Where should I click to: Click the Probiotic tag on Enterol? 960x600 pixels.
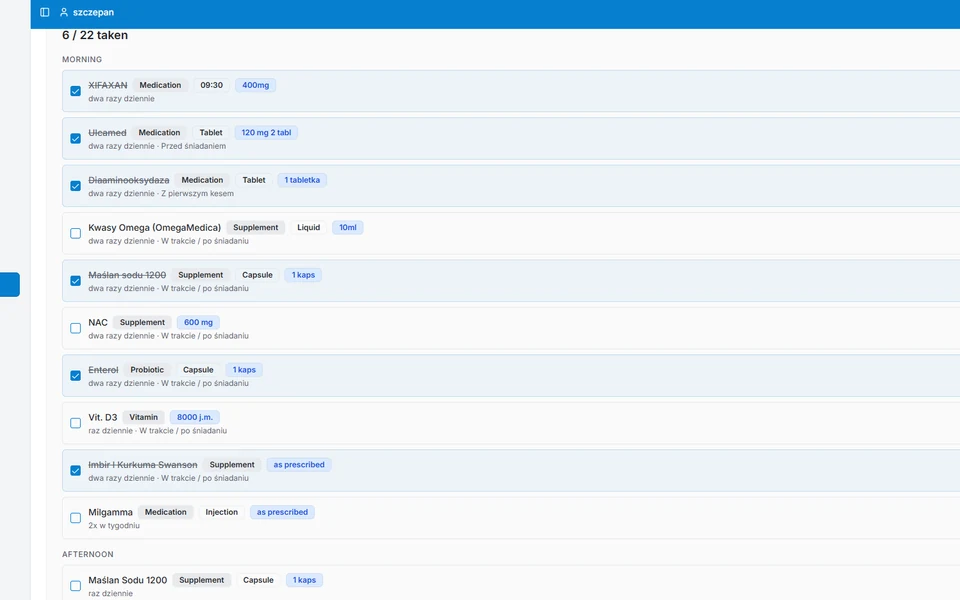pyautogui.click(x=147, y=370)
